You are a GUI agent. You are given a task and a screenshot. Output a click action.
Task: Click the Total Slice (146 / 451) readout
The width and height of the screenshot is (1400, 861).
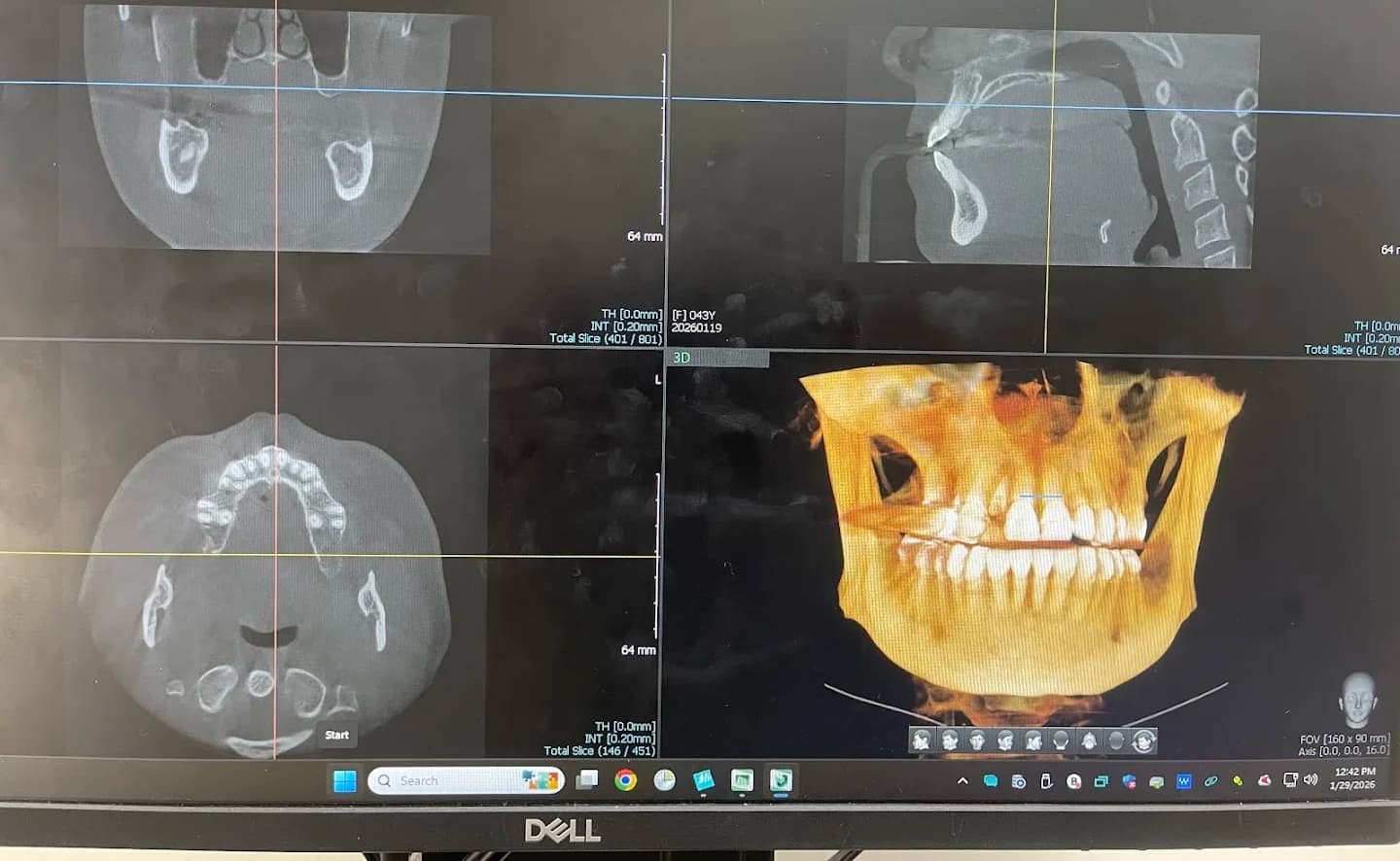(600, 750)
